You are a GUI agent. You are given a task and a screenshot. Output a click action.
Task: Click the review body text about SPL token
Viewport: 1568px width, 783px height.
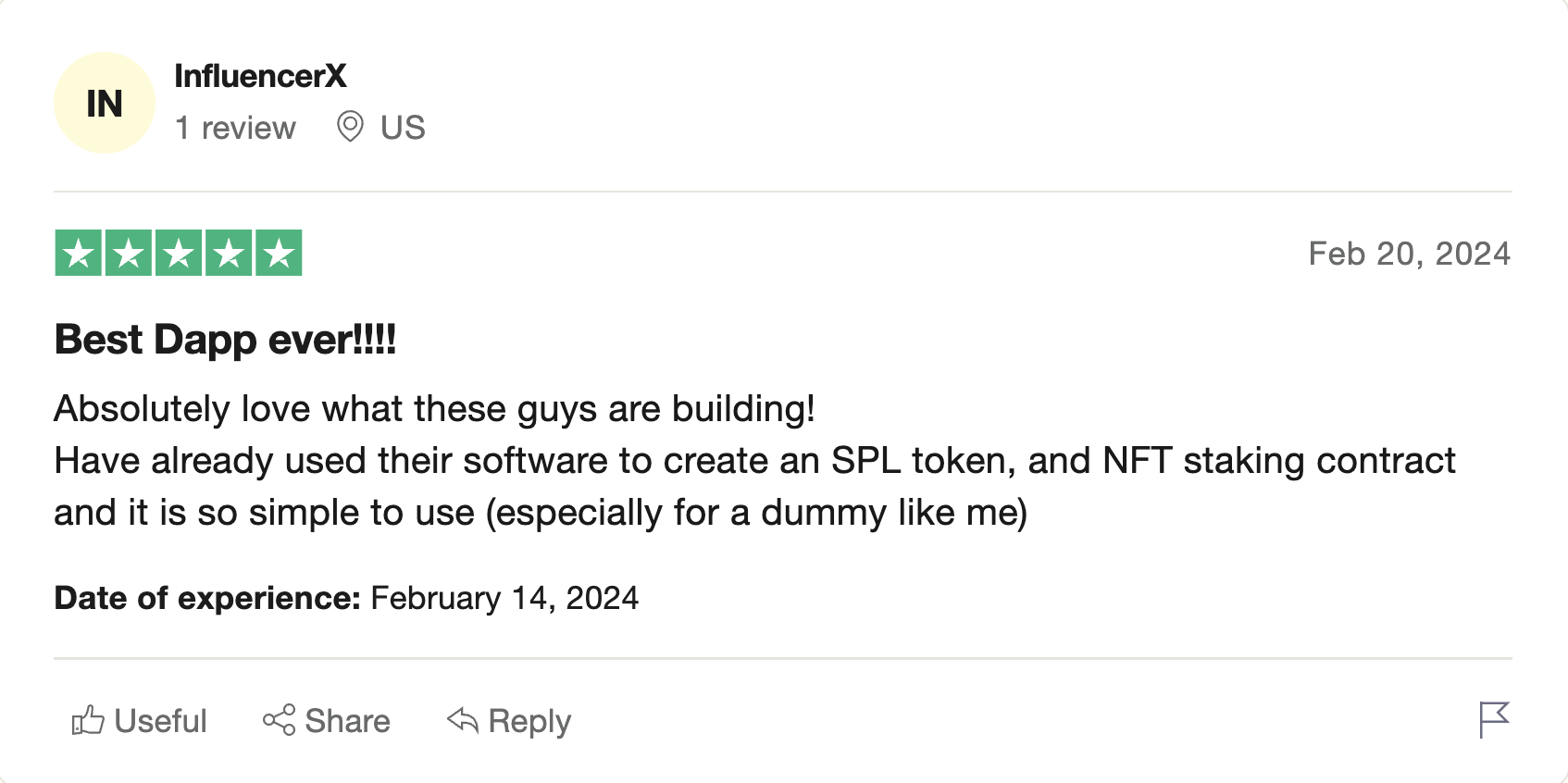[x=753, y=461]
